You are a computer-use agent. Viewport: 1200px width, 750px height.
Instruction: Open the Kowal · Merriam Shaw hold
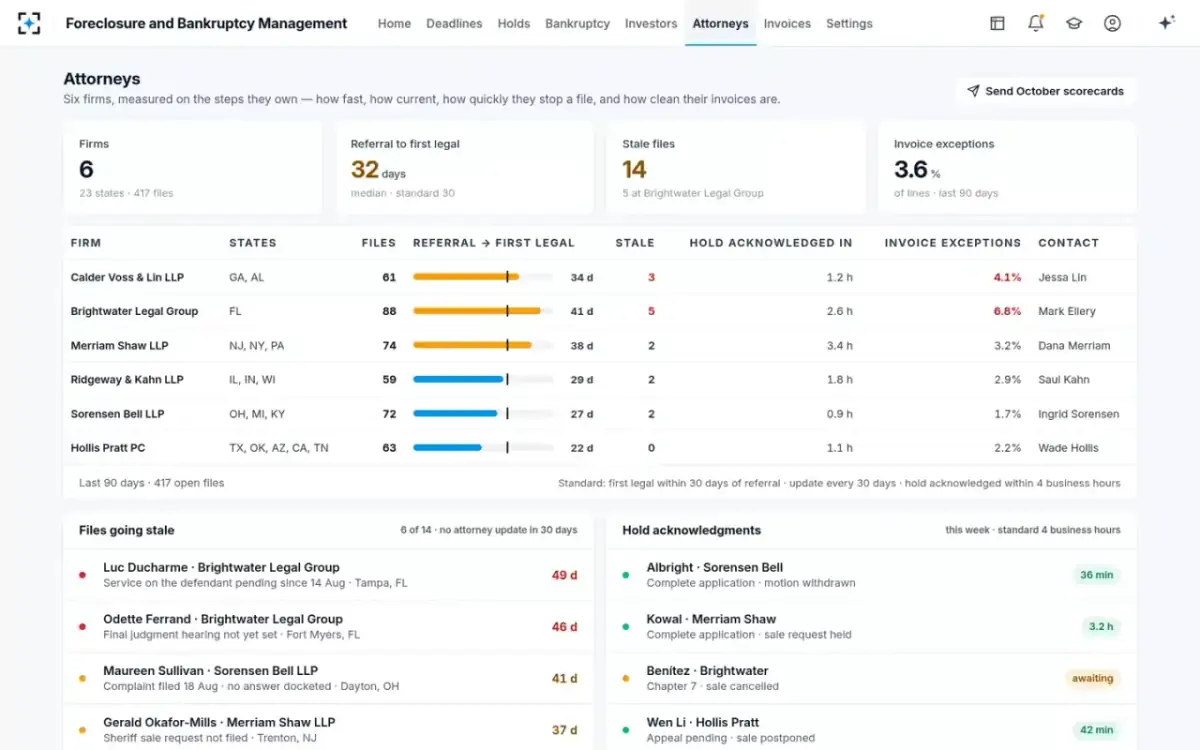(x=871, y=627)
